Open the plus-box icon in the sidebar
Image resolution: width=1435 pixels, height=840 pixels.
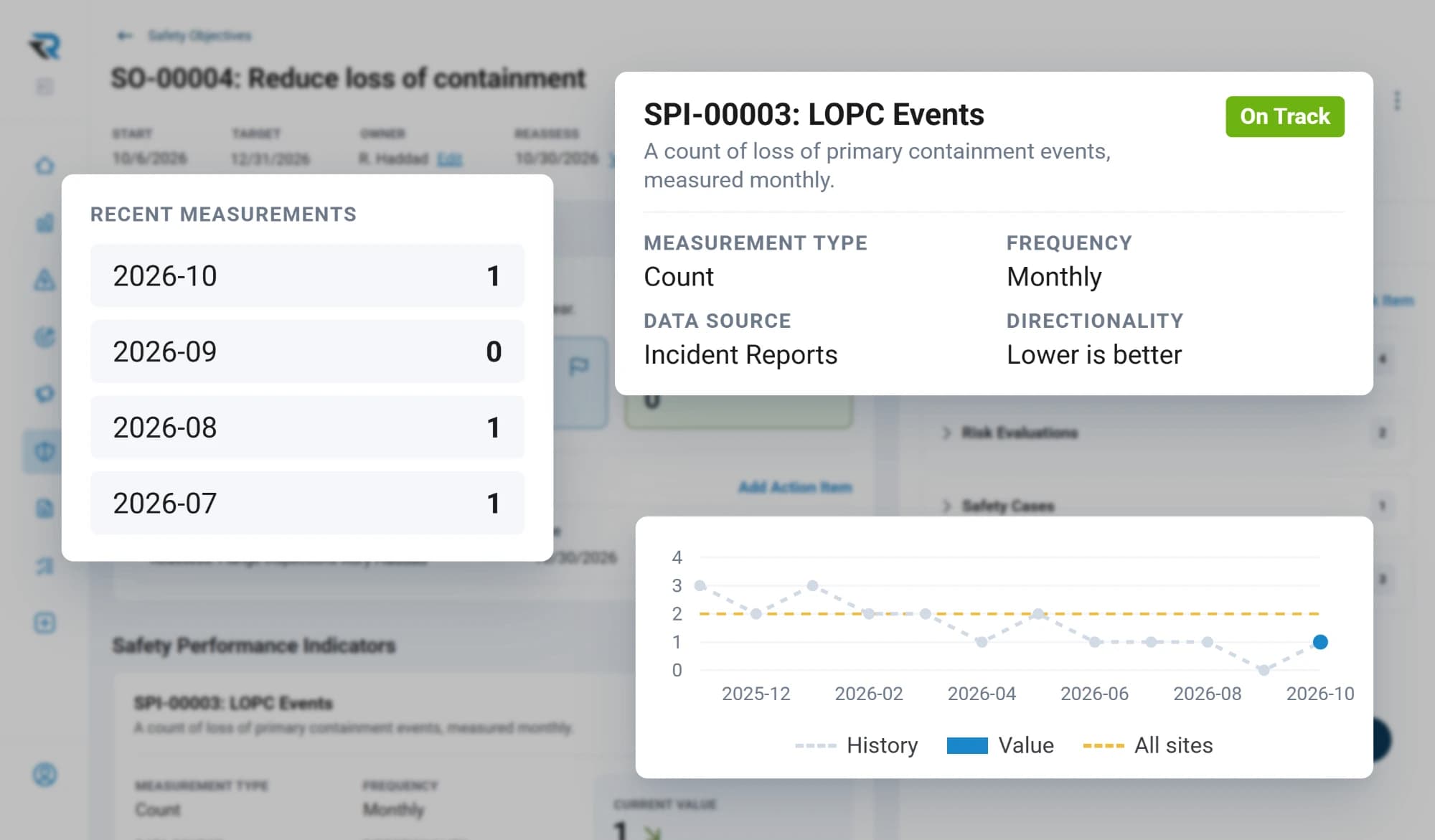[44, 623]
